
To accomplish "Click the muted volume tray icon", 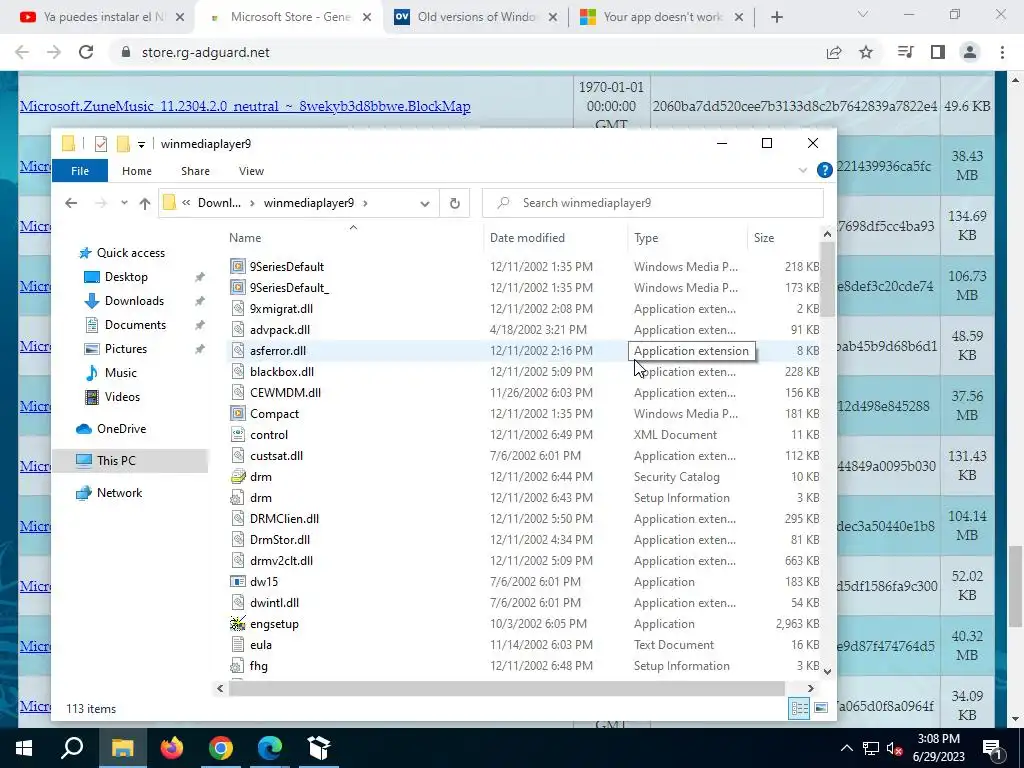I will tap(894, 748).
